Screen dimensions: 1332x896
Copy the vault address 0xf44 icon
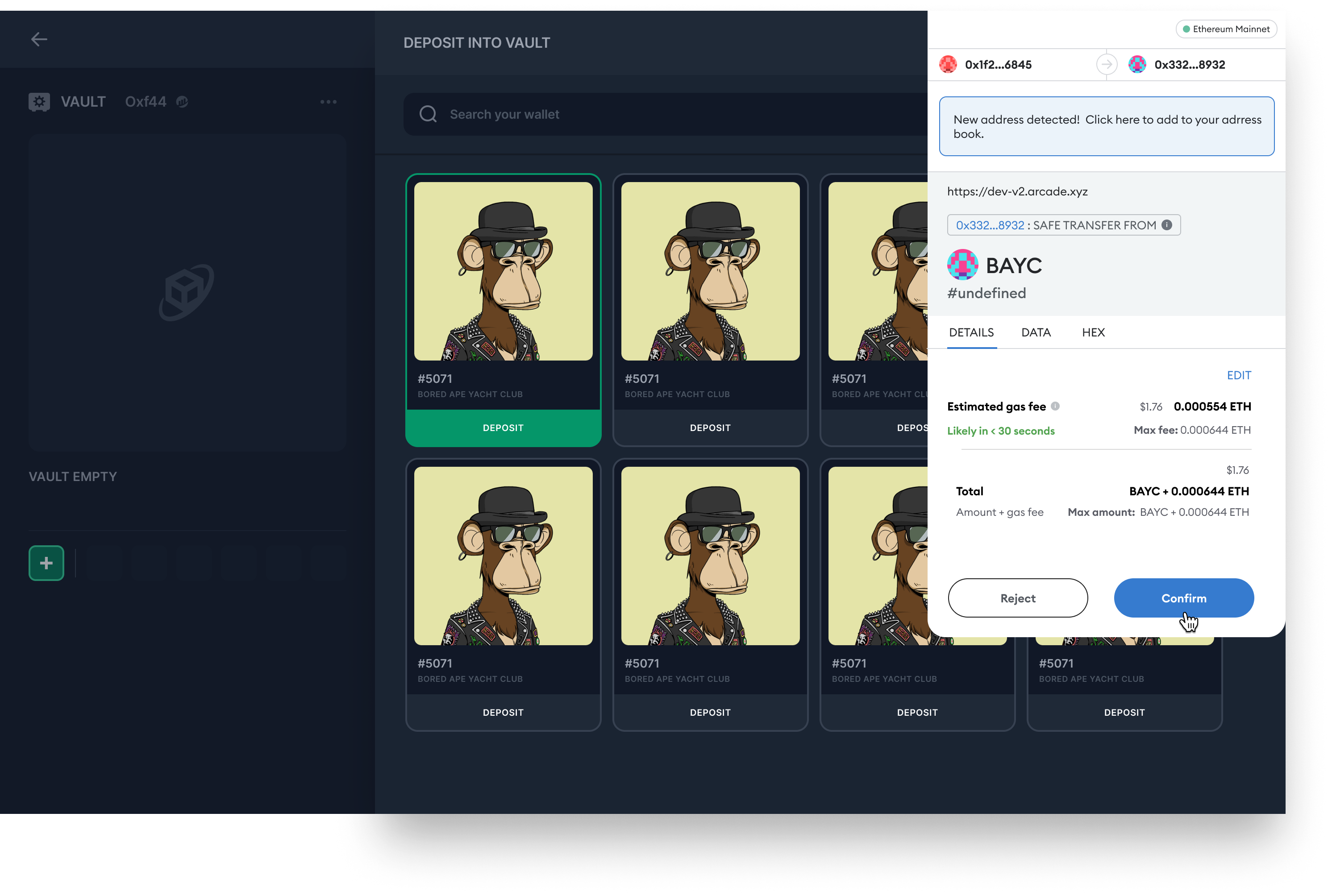pos(183,102)
